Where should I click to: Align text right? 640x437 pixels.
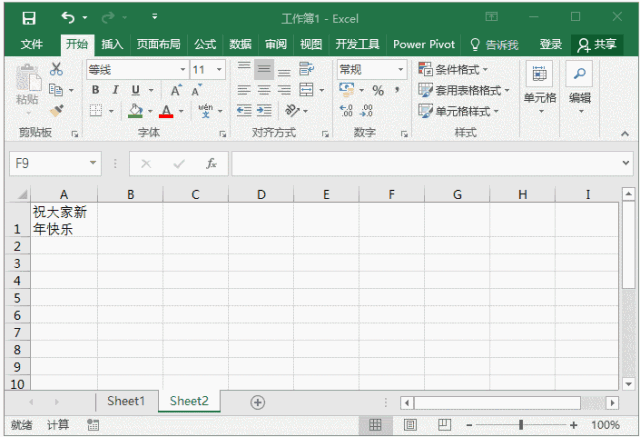[x=284, y=90]
